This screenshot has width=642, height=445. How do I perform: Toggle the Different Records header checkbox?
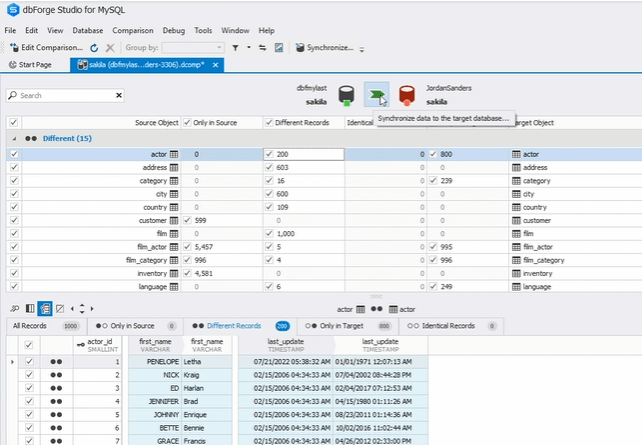click(269, 122)
